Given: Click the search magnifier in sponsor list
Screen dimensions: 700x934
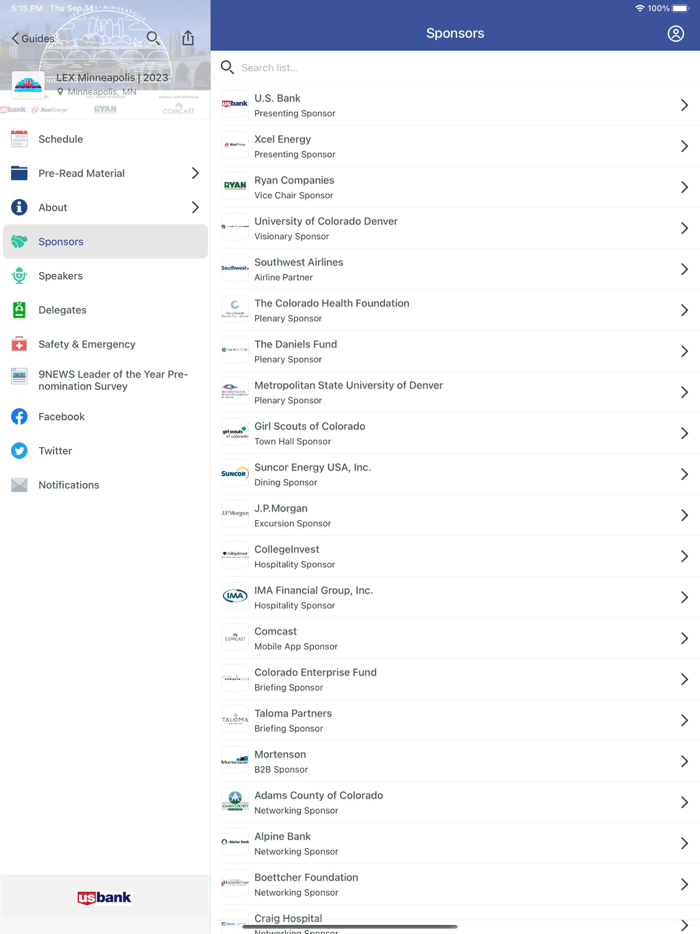Looking at the screenshot, I should 227,67.
